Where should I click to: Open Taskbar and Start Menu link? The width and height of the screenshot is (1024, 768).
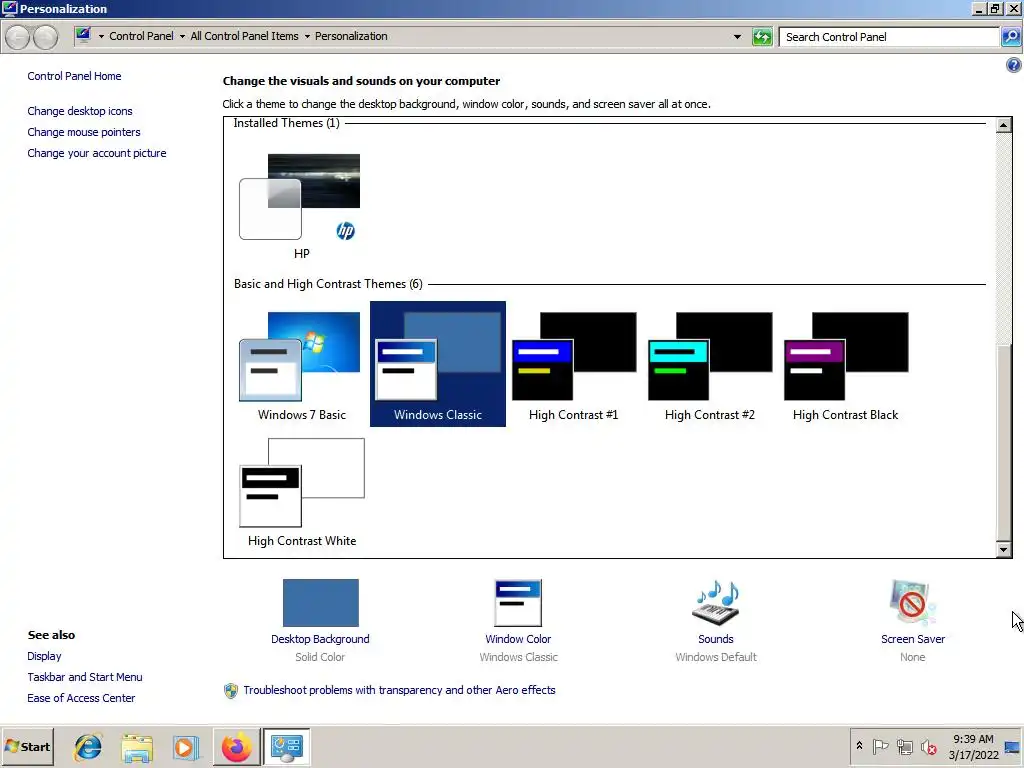point(85,677)
